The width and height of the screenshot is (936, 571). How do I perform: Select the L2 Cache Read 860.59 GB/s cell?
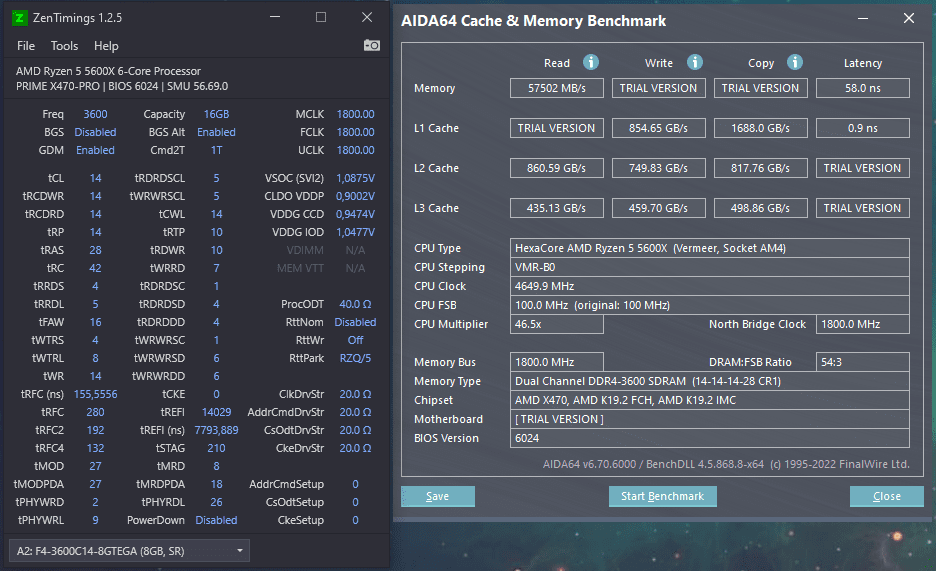coord(556,168)
